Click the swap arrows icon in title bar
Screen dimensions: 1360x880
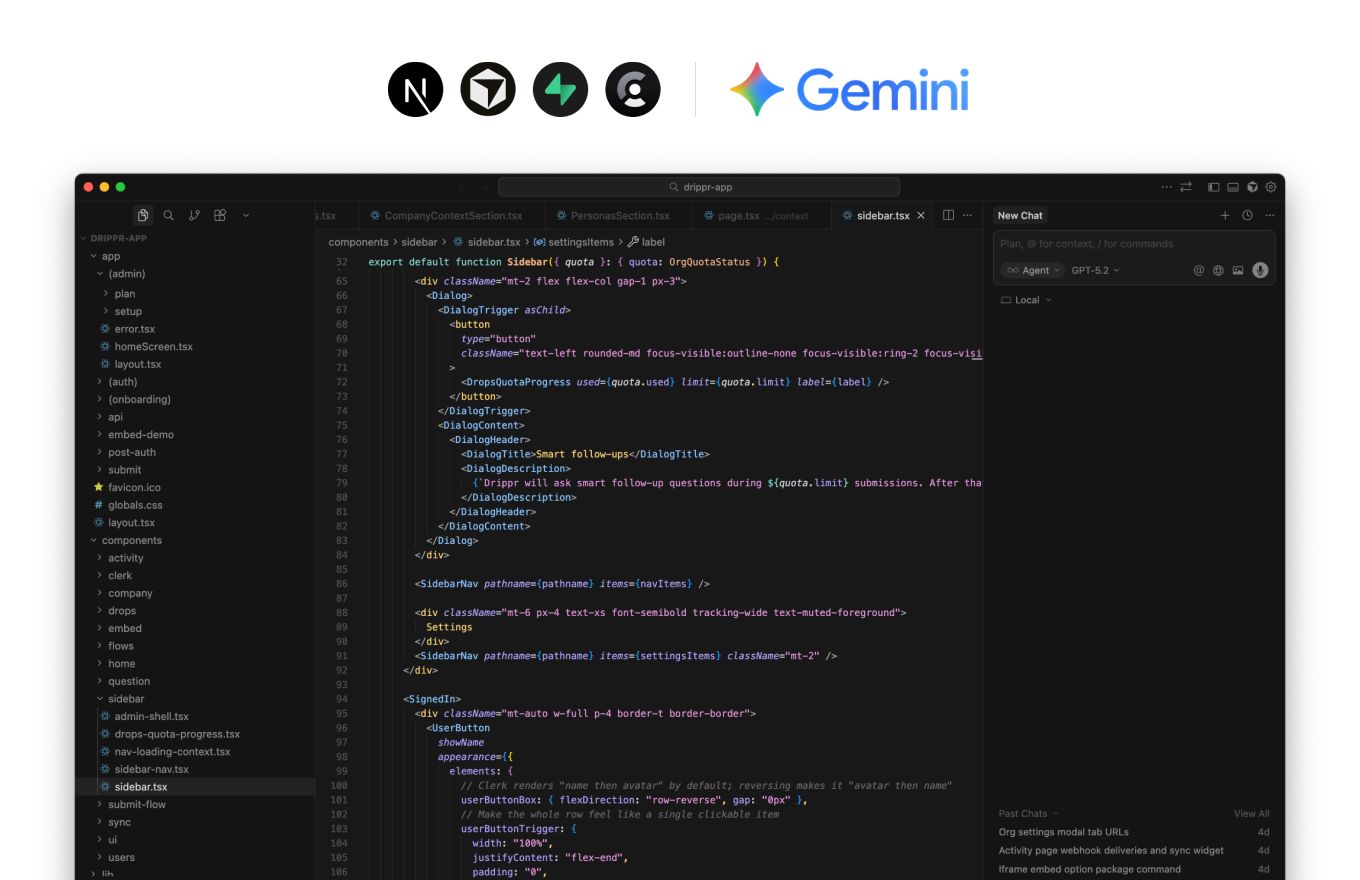[1186, 187]
